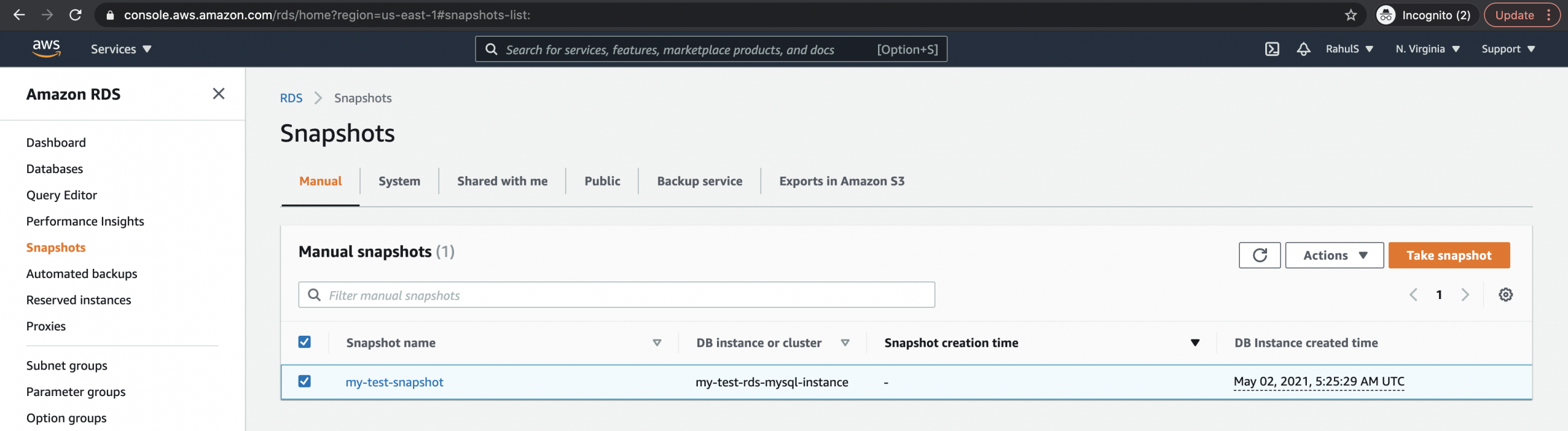1568x431 pixels.
Task: Go back with the browser back arrow
Action: pos(19,14)
